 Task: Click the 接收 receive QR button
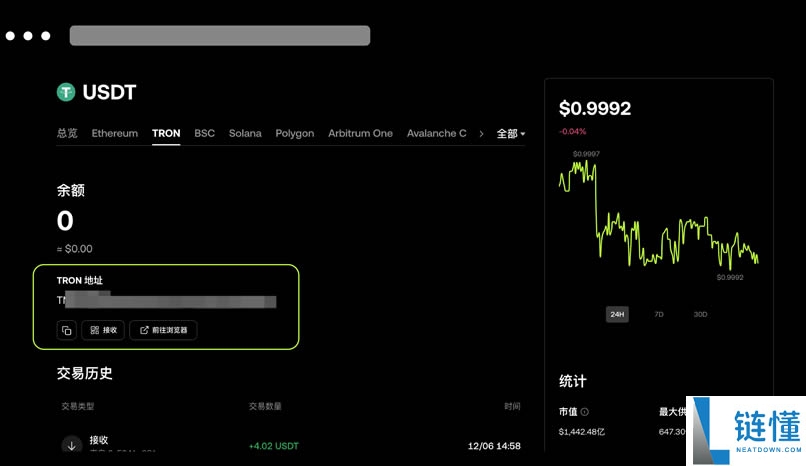103,330
